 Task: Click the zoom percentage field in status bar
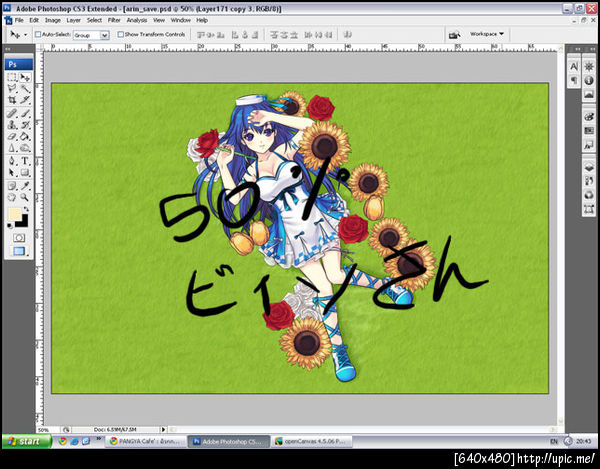pyautogui.click(x=47, y=430)
